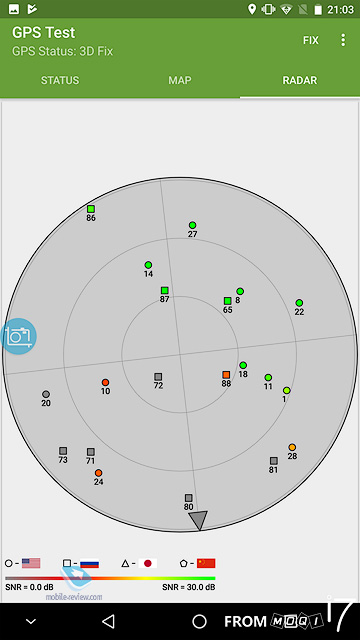
Task: Tap the floating screenshot camera button
Action: pyautogui.click(x=18, y=336)
